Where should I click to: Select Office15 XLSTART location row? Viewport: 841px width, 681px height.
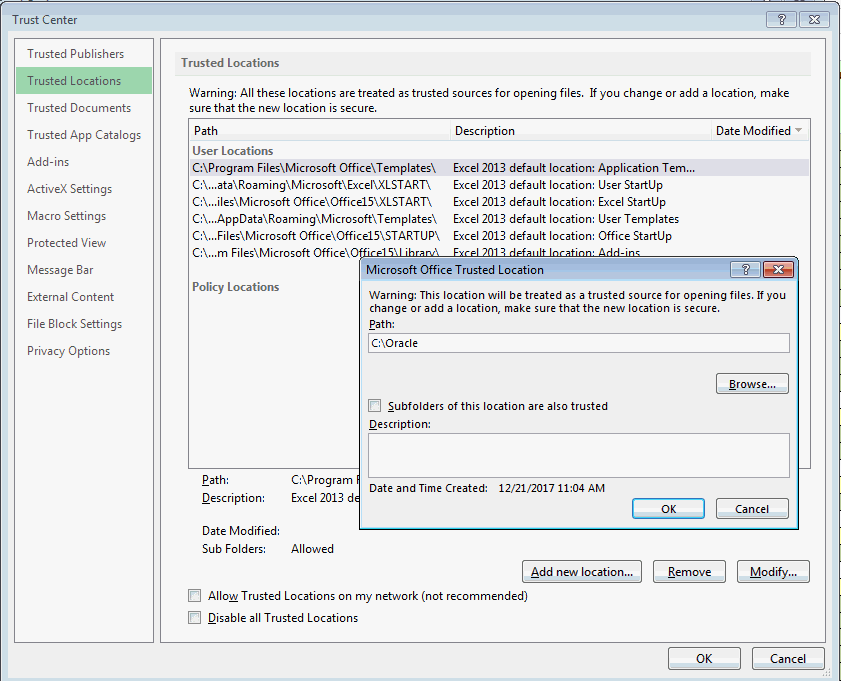pos(499,202)
